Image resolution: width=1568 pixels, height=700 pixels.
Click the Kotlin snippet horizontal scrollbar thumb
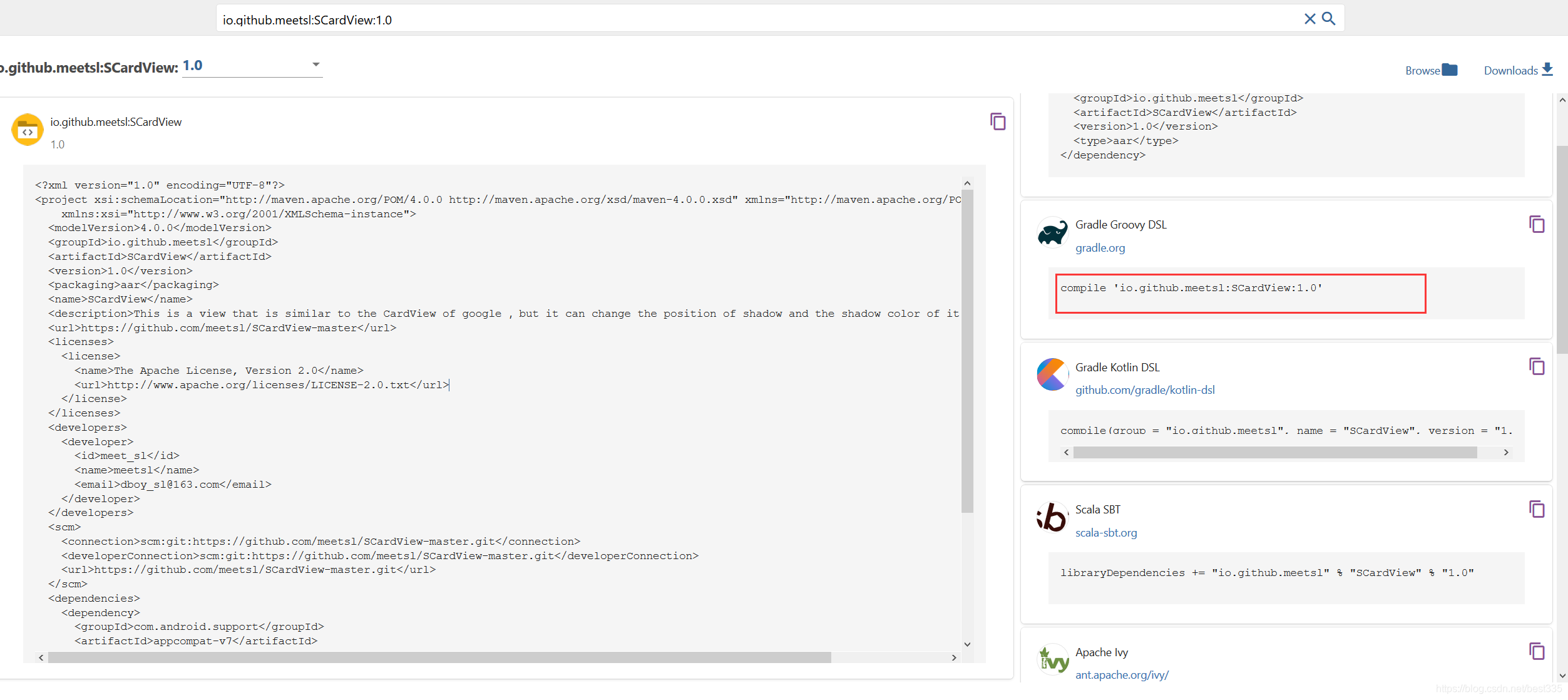click(1275, 452)
